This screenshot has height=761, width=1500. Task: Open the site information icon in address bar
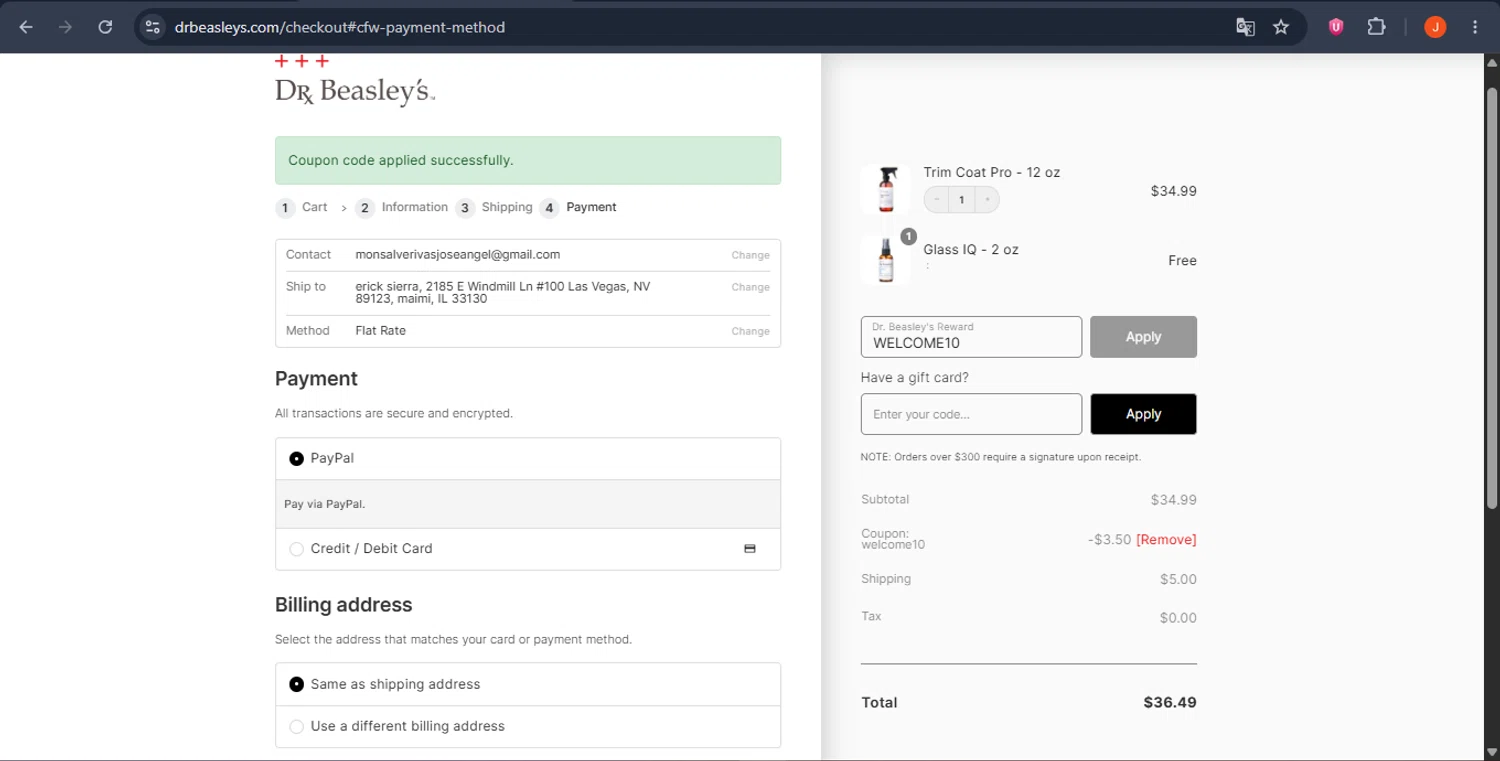click(x=152, y=27)
